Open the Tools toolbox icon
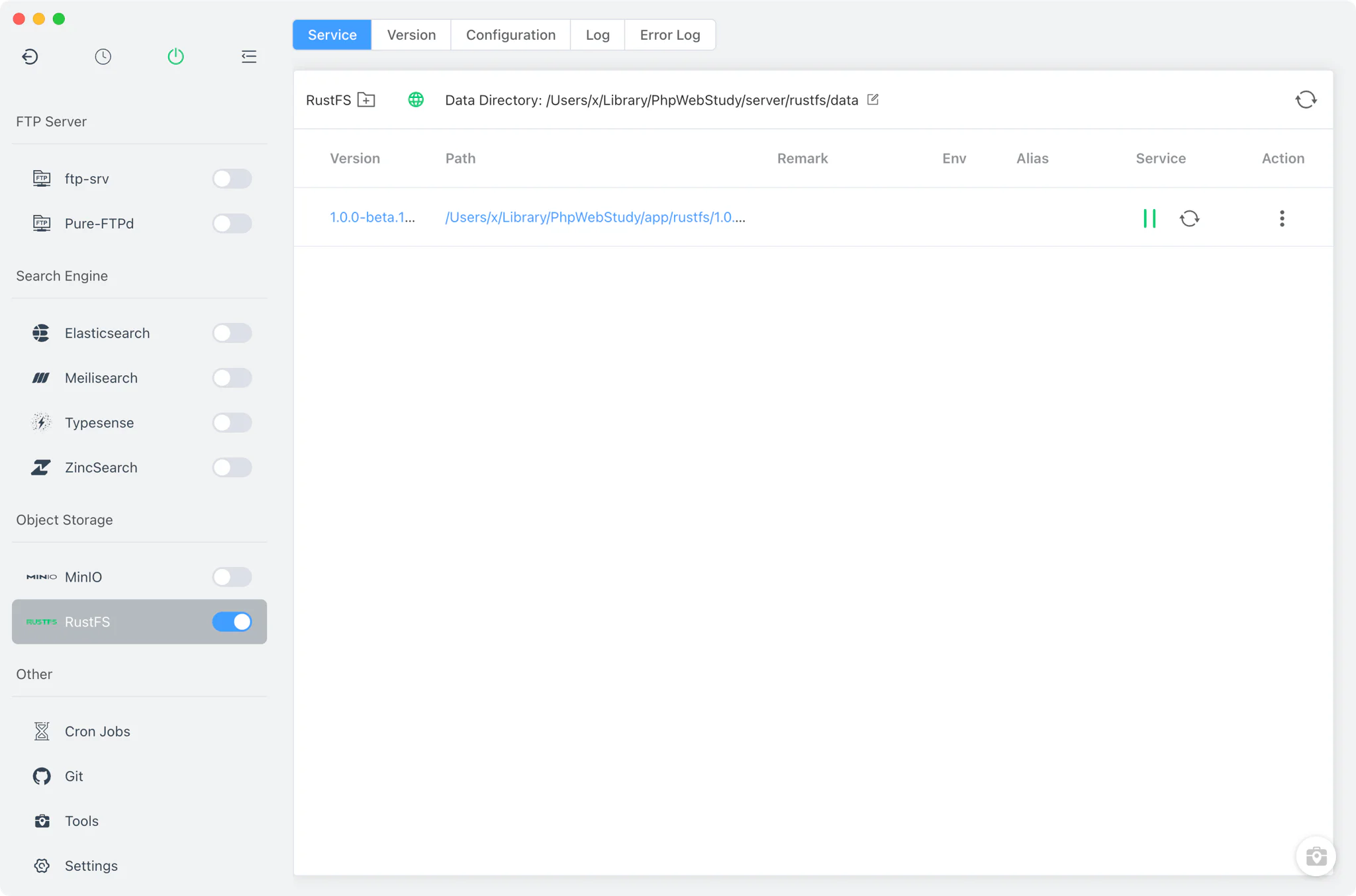 pyautogui.click(x=42, y=821)
